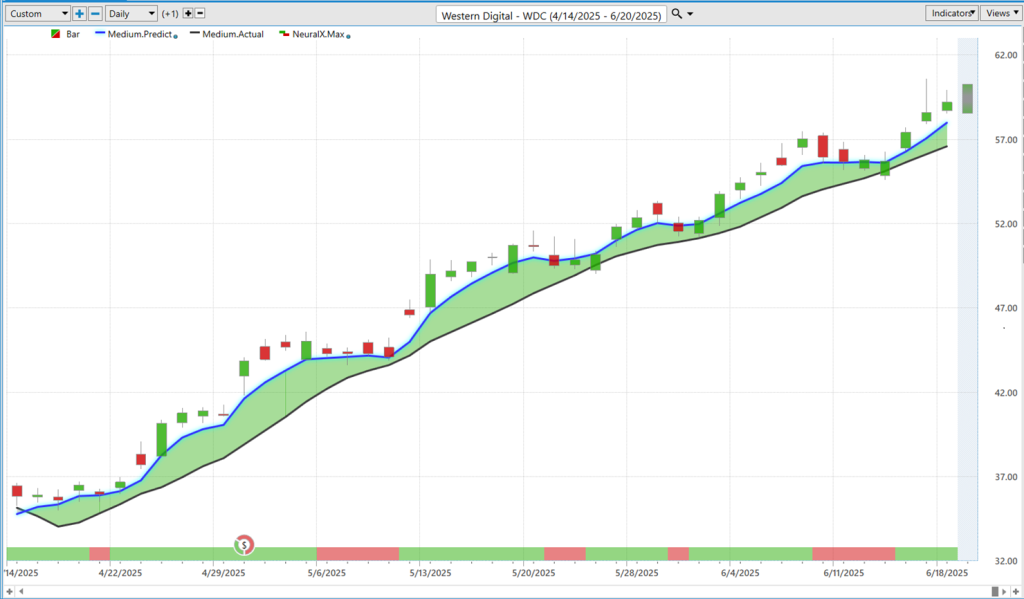Click the blue minus zoom-out button
The image size is (1024, 599).
click(95, 13)
